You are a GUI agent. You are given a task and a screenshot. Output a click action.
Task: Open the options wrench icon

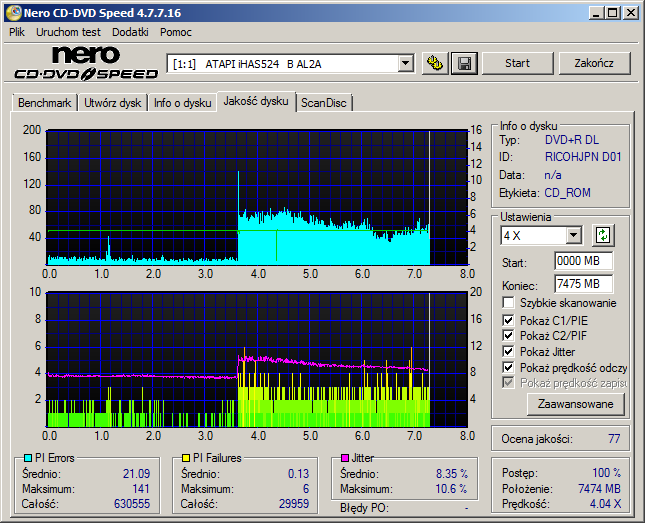434,63
